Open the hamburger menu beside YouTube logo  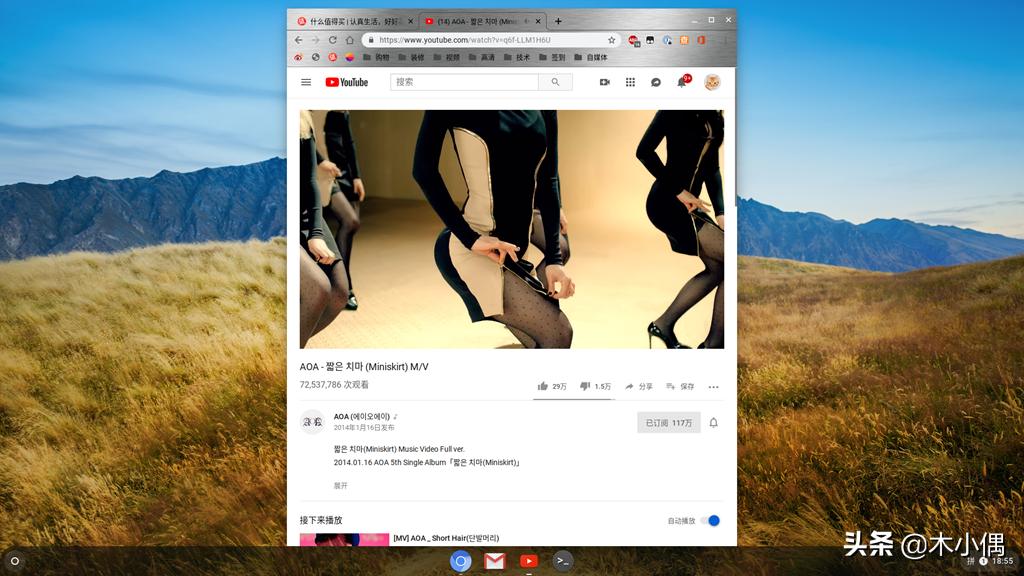306,82
